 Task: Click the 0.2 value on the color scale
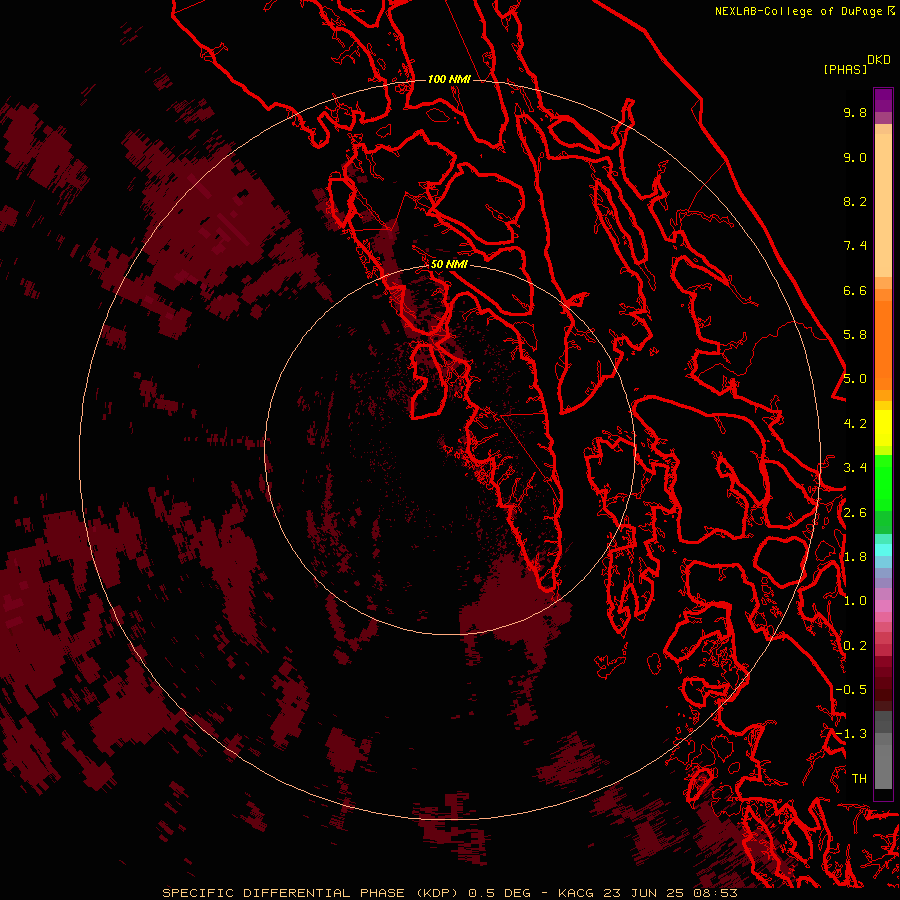pos(855,646)
